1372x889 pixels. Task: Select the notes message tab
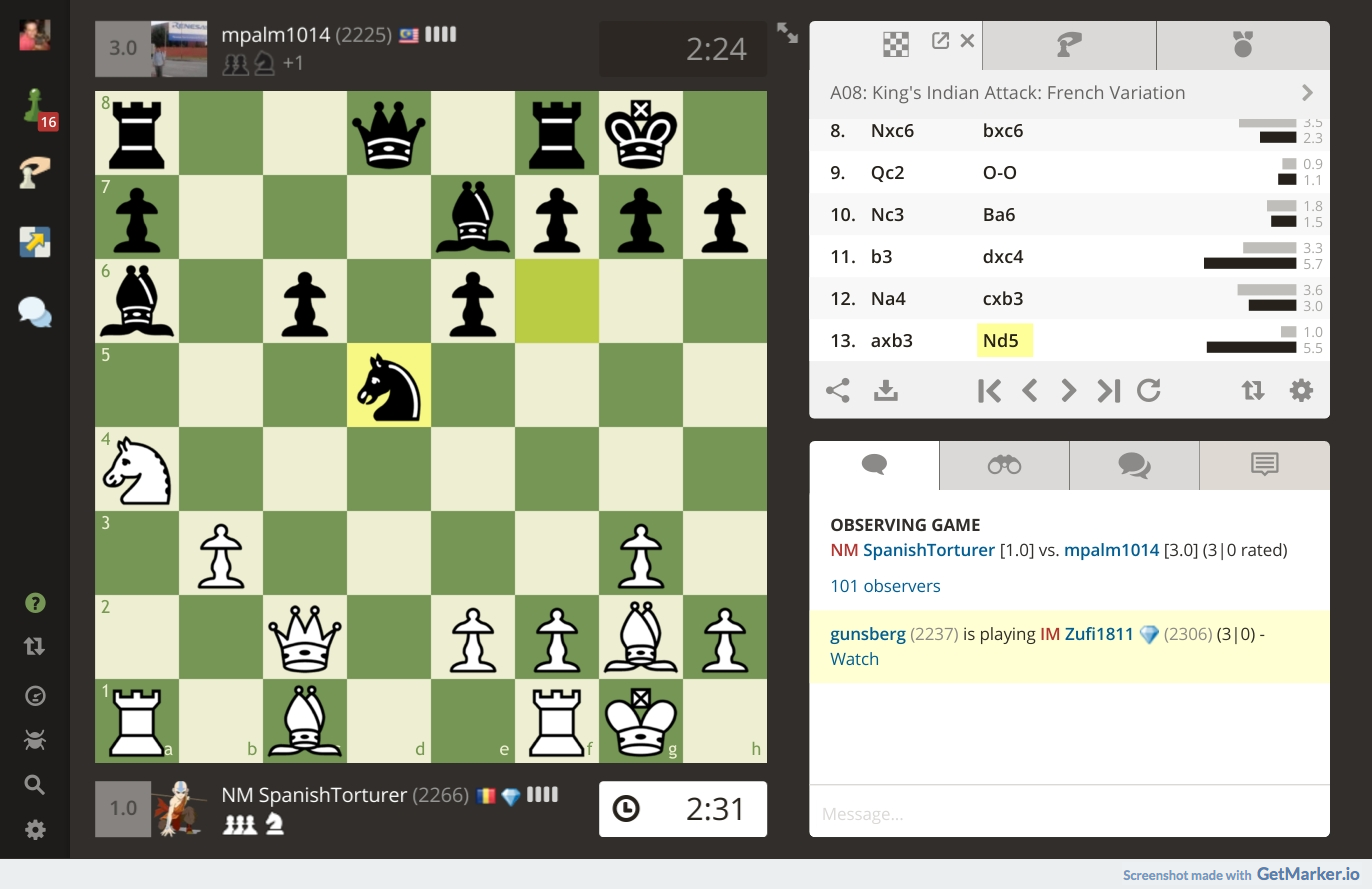[x=1265, y=465]
